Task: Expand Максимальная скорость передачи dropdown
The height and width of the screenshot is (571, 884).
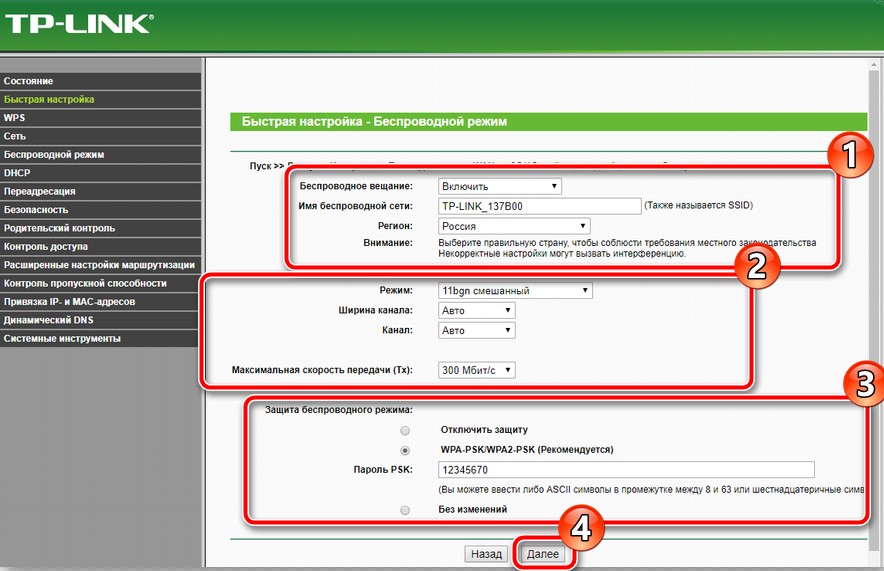Action: pos(476,370)
